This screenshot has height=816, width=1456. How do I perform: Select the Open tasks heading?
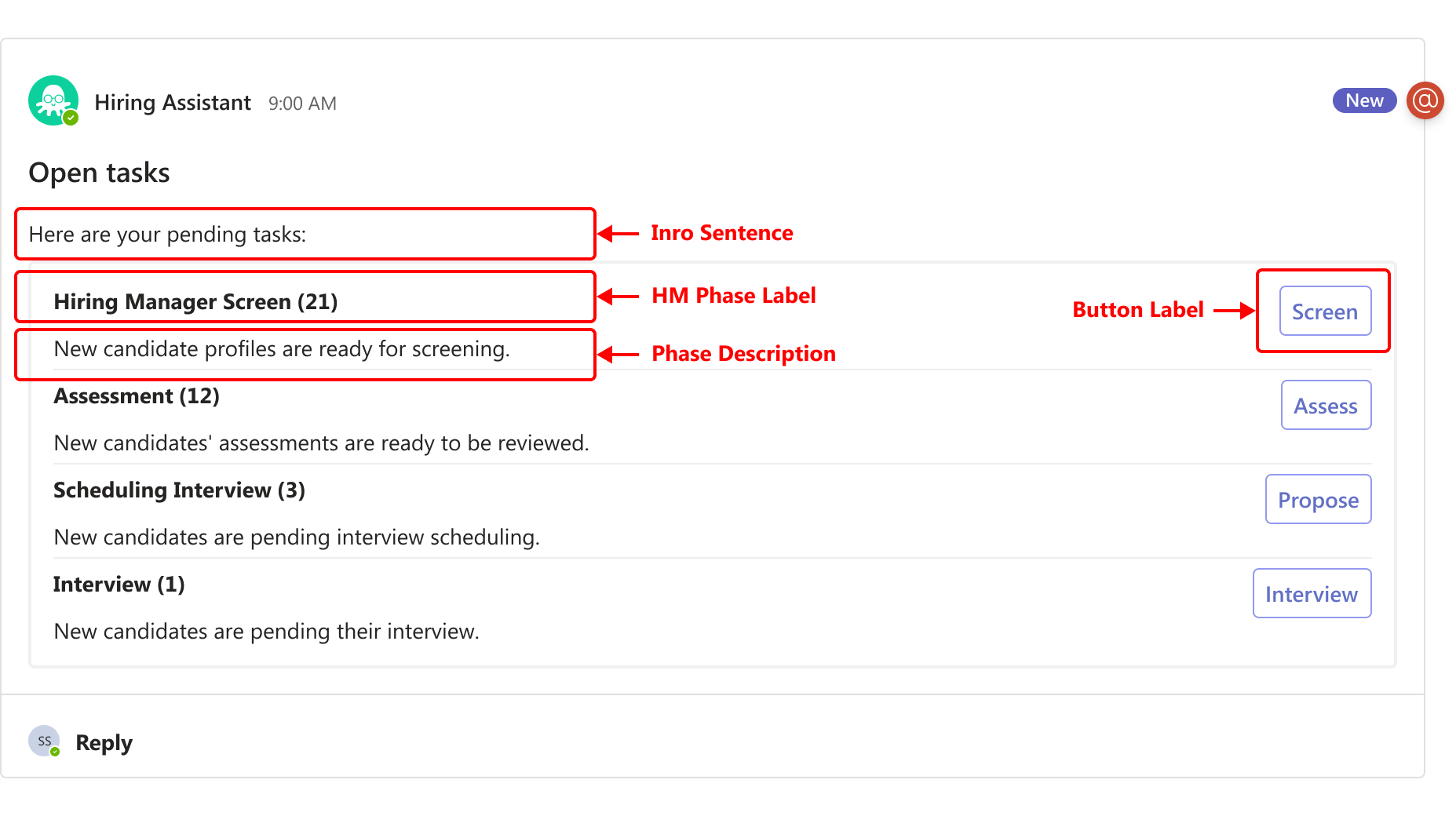point(99,173)
